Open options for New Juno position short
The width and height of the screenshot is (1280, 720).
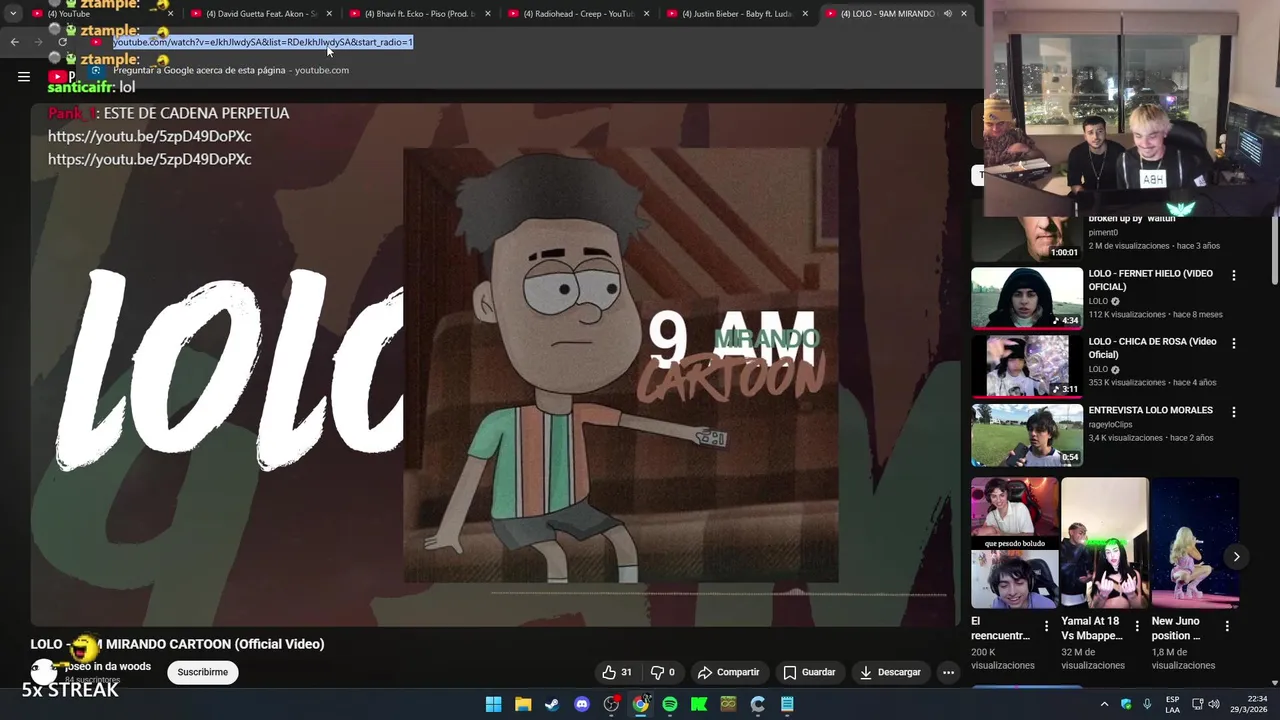(1227, 626)
